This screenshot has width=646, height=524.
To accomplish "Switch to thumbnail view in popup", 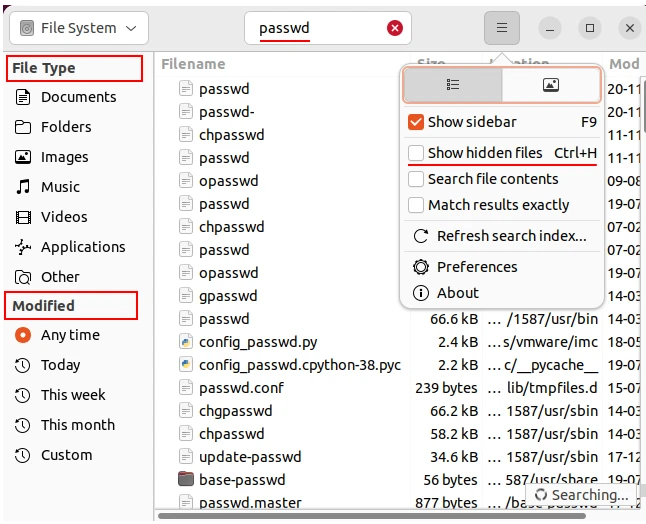I will pos(551,85).
